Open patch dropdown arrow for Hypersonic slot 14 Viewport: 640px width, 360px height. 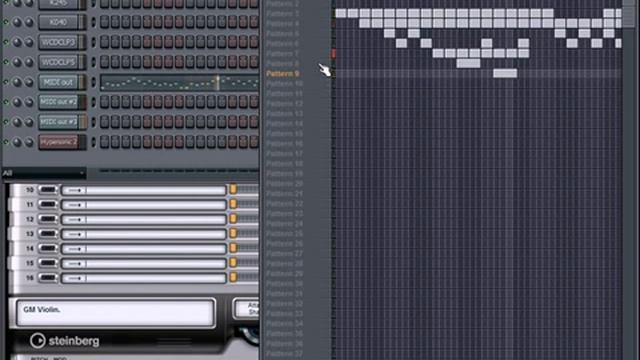[x=75, y=249]
